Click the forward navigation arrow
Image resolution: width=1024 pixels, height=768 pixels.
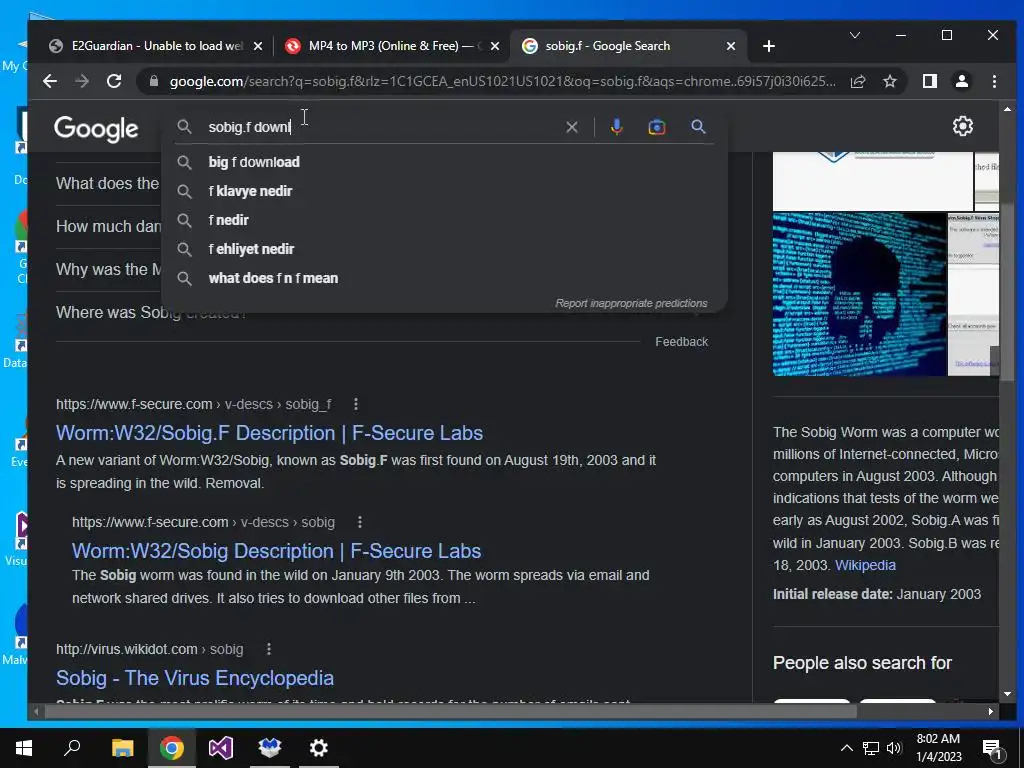tap(82, 81)
